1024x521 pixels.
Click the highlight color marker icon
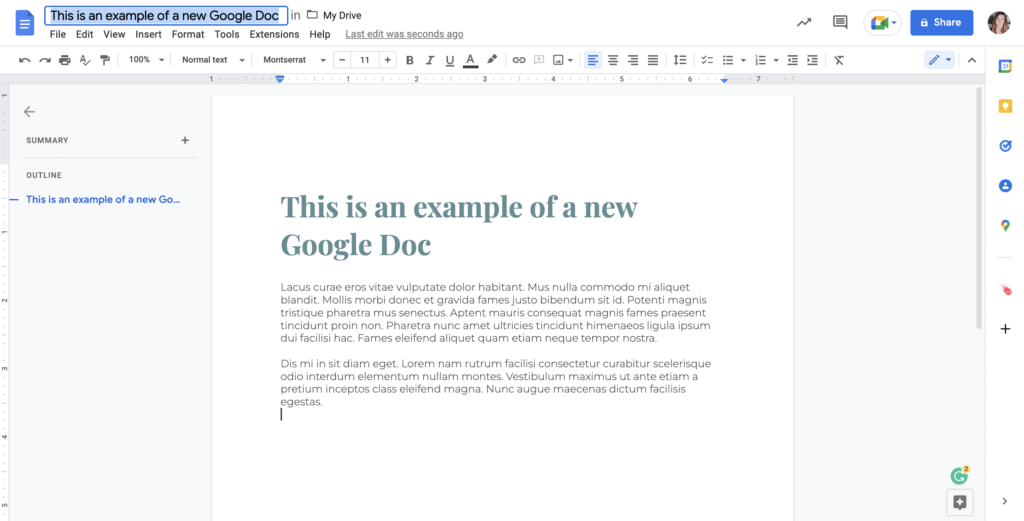[491, 60]
